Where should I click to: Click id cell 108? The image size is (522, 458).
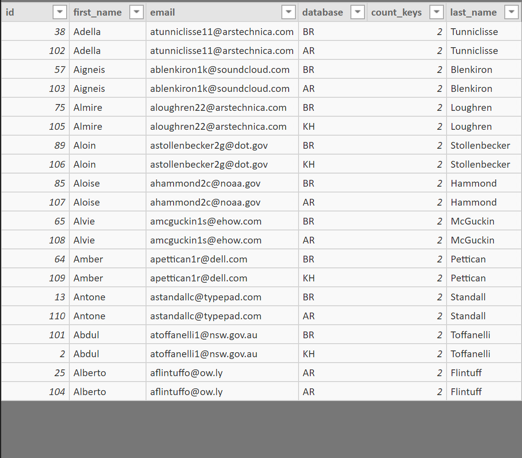[35, 240]
